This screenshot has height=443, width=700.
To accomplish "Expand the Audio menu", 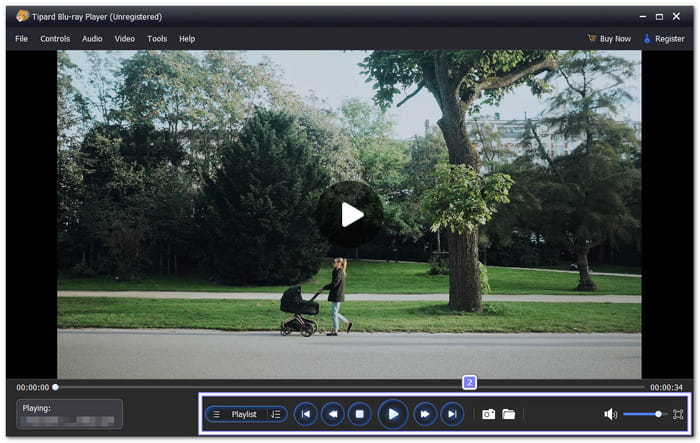I will 92,39.
